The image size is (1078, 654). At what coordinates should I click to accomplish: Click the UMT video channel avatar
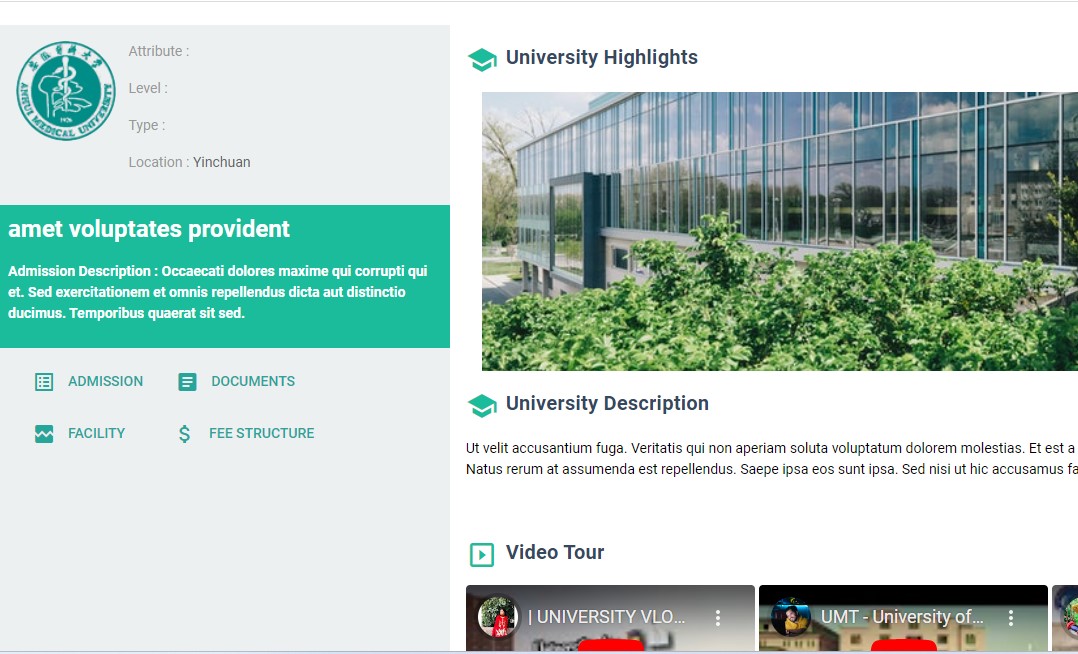790,617
